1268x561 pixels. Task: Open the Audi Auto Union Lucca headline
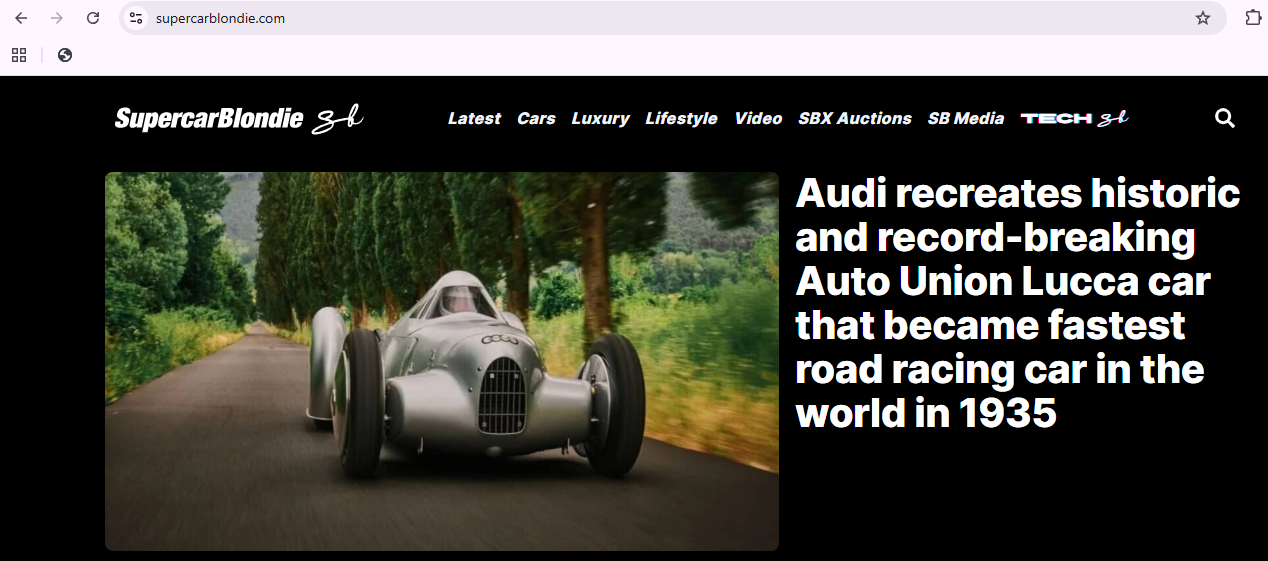[1018, 303]
